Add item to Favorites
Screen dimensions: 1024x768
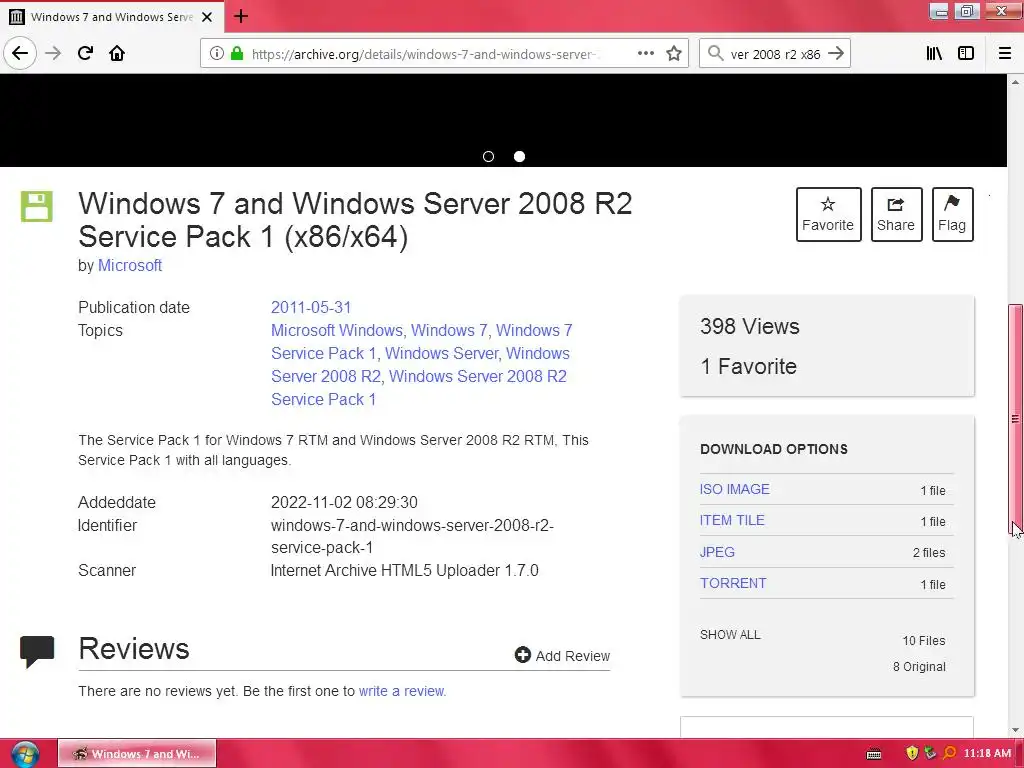click(828, 214)
